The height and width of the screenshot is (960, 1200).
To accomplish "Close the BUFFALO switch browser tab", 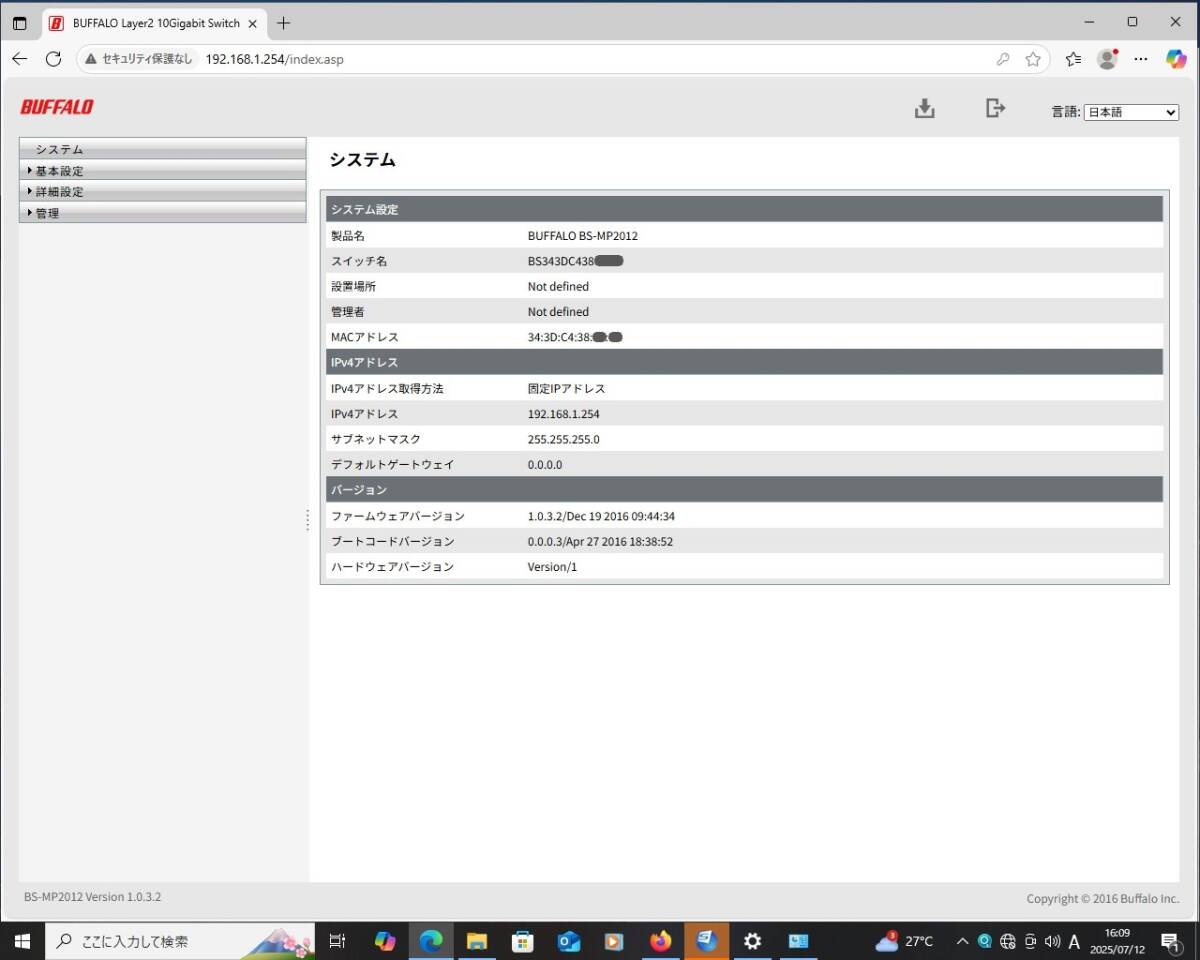I will (254, 22).
